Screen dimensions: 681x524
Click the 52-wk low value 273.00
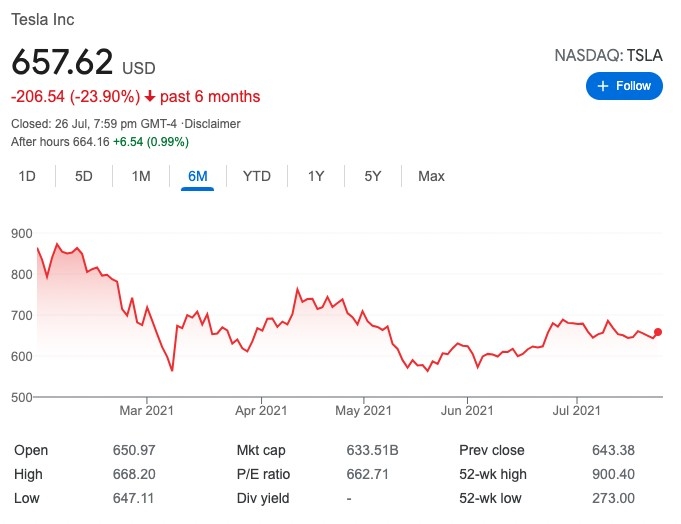coord(613,498)
